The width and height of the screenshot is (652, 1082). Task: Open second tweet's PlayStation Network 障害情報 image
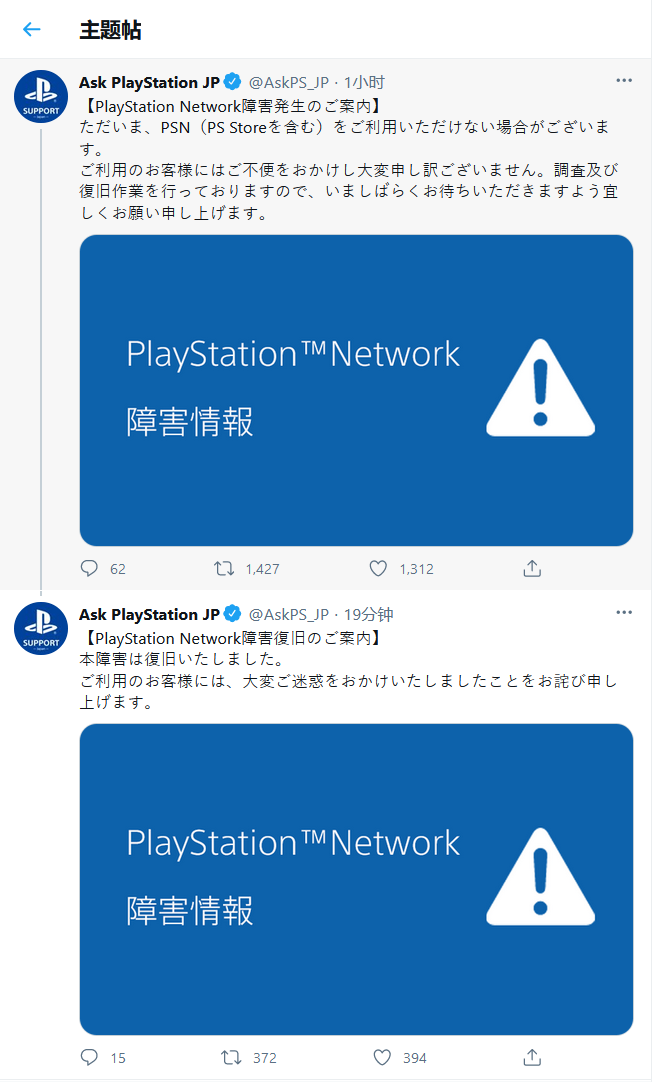[x=356, y=879]
